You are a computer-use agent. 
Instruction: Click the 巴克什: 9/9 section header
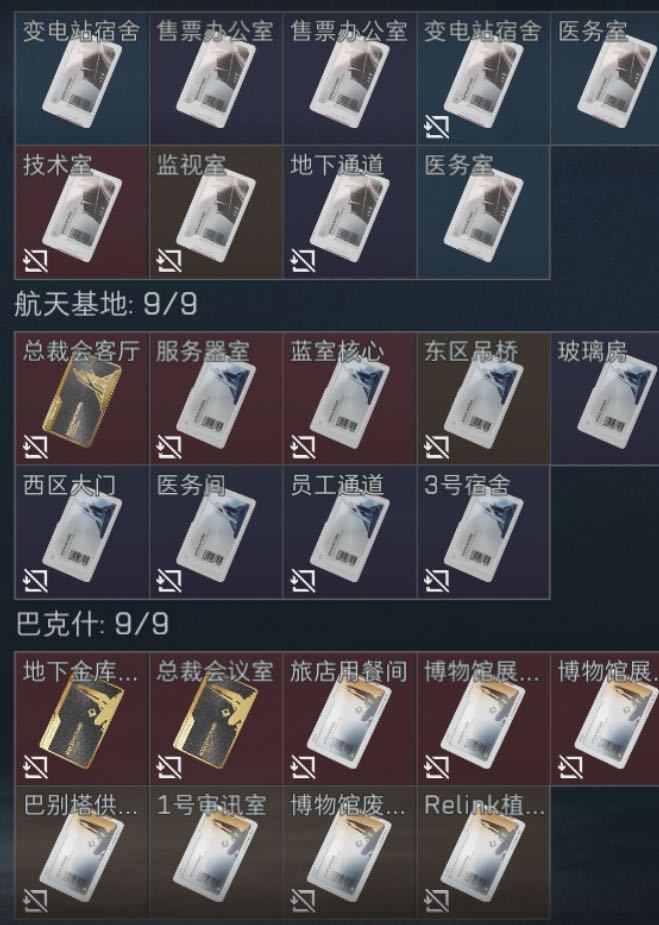[x=92, y=624]
